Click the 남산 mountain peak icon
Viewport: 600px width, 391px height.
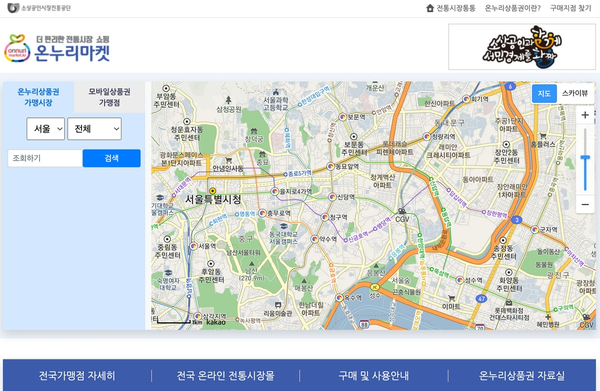click(251, 264)
